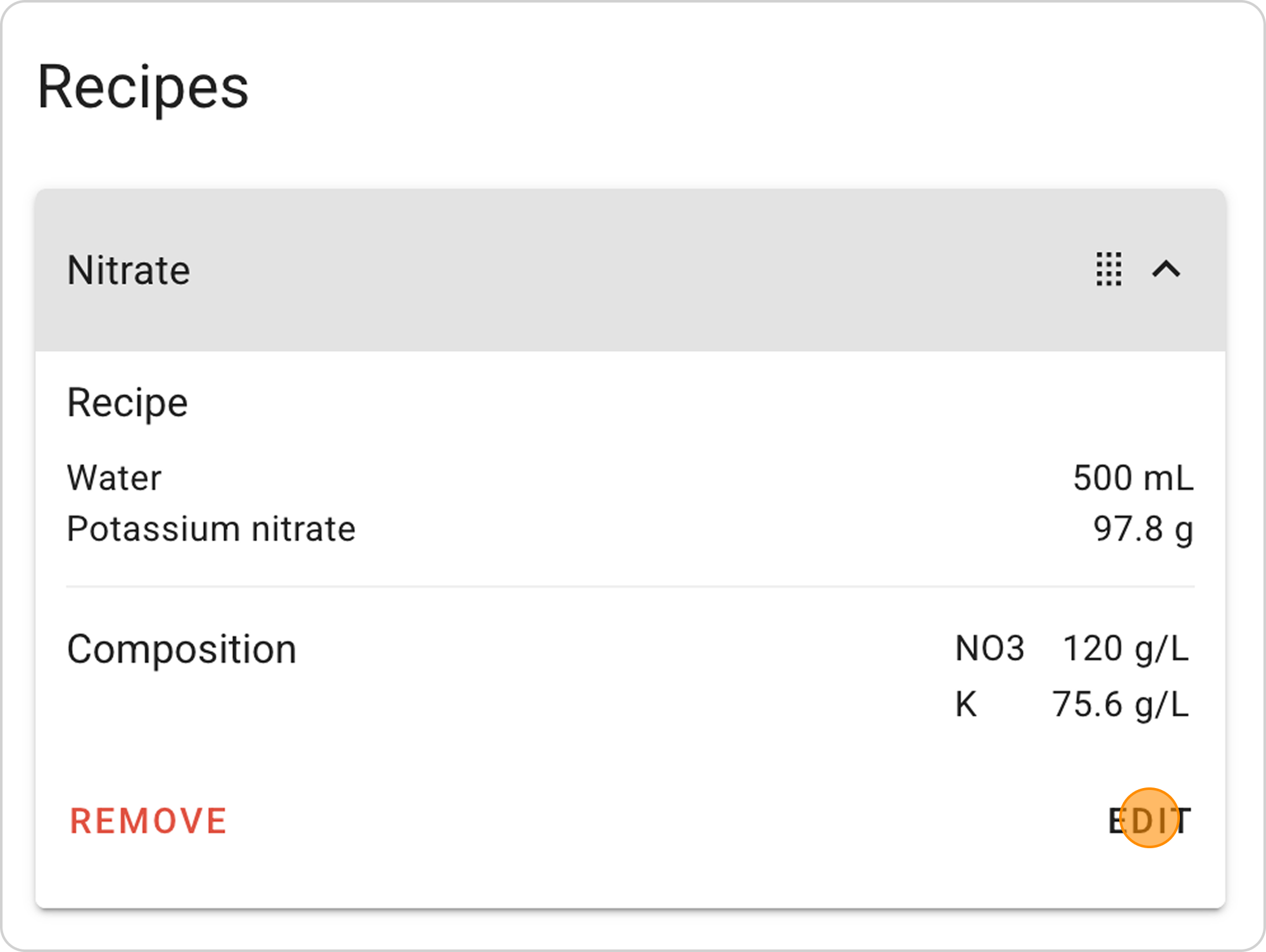This screenshot has width=1266, height=952.
Task: Click the Recipe section label
Action: click(x=128, y=403)
